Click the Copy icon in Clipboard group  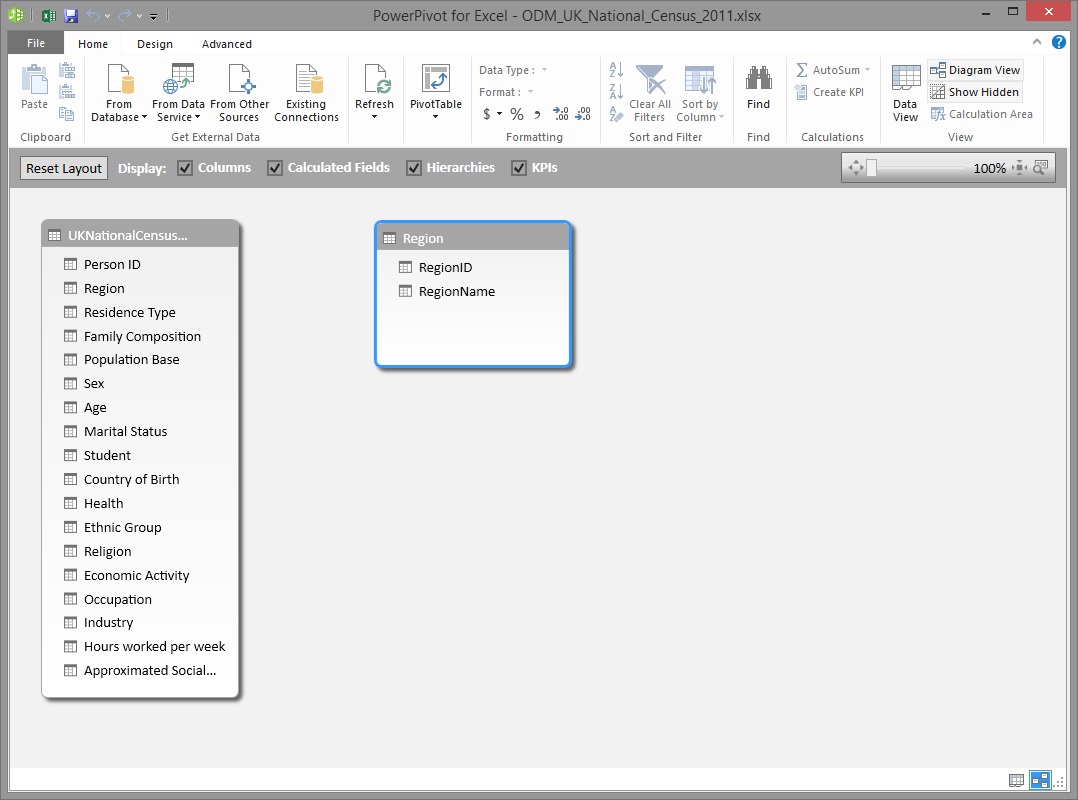pyautogui.click(x=67, y=114)
